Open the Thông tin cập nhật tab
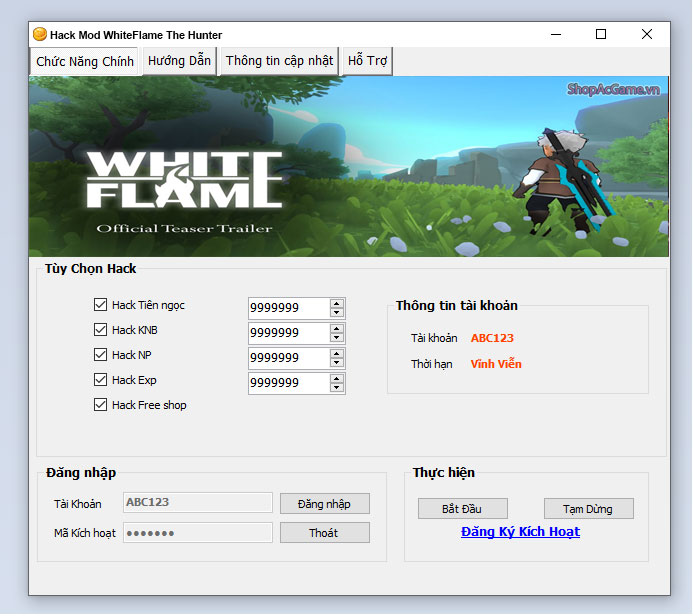Image resolution: width=693 pixels, height=616 pixels. click(279, 61)
